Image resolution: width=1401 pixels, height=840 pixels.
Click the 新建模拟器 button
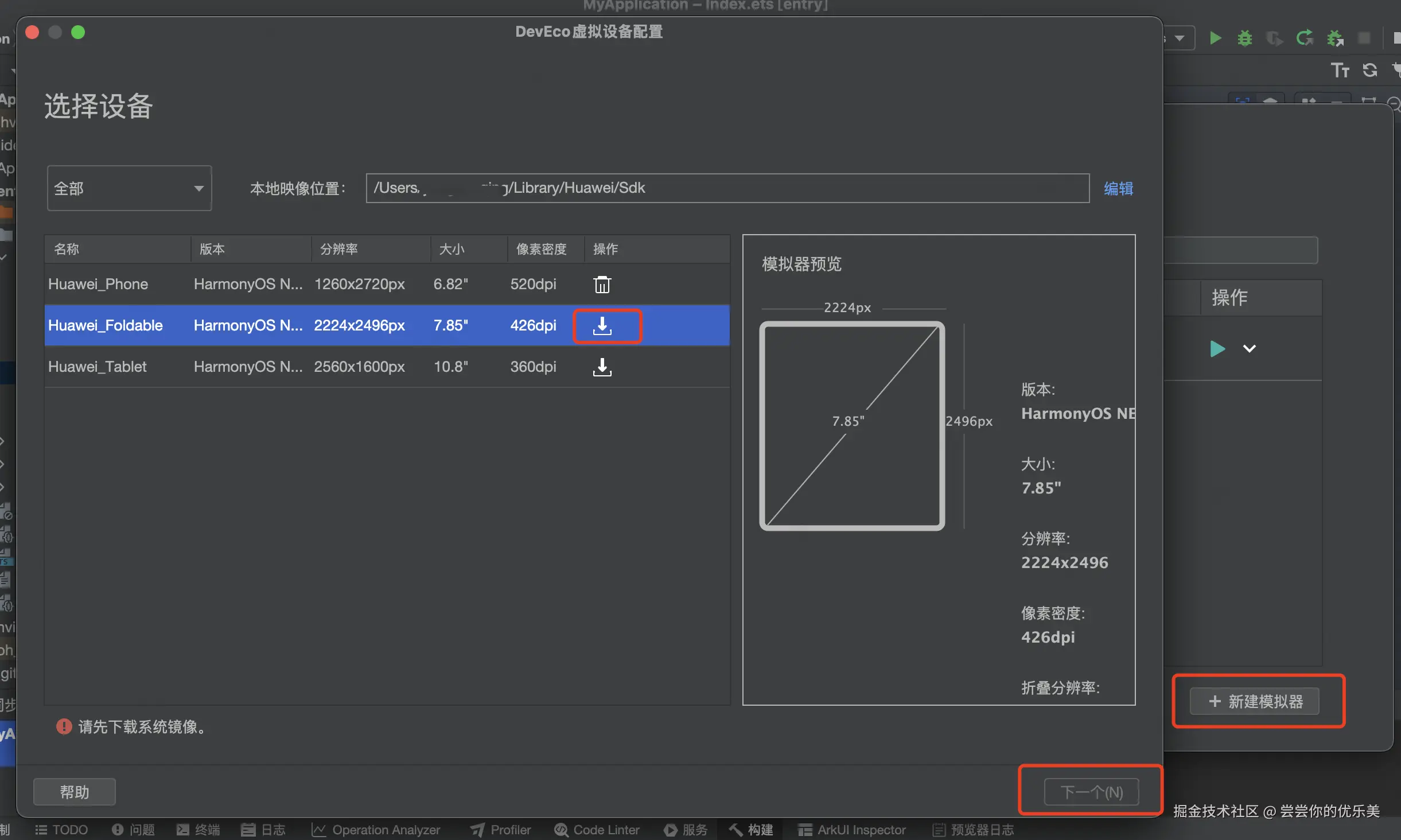[1255, 701]
